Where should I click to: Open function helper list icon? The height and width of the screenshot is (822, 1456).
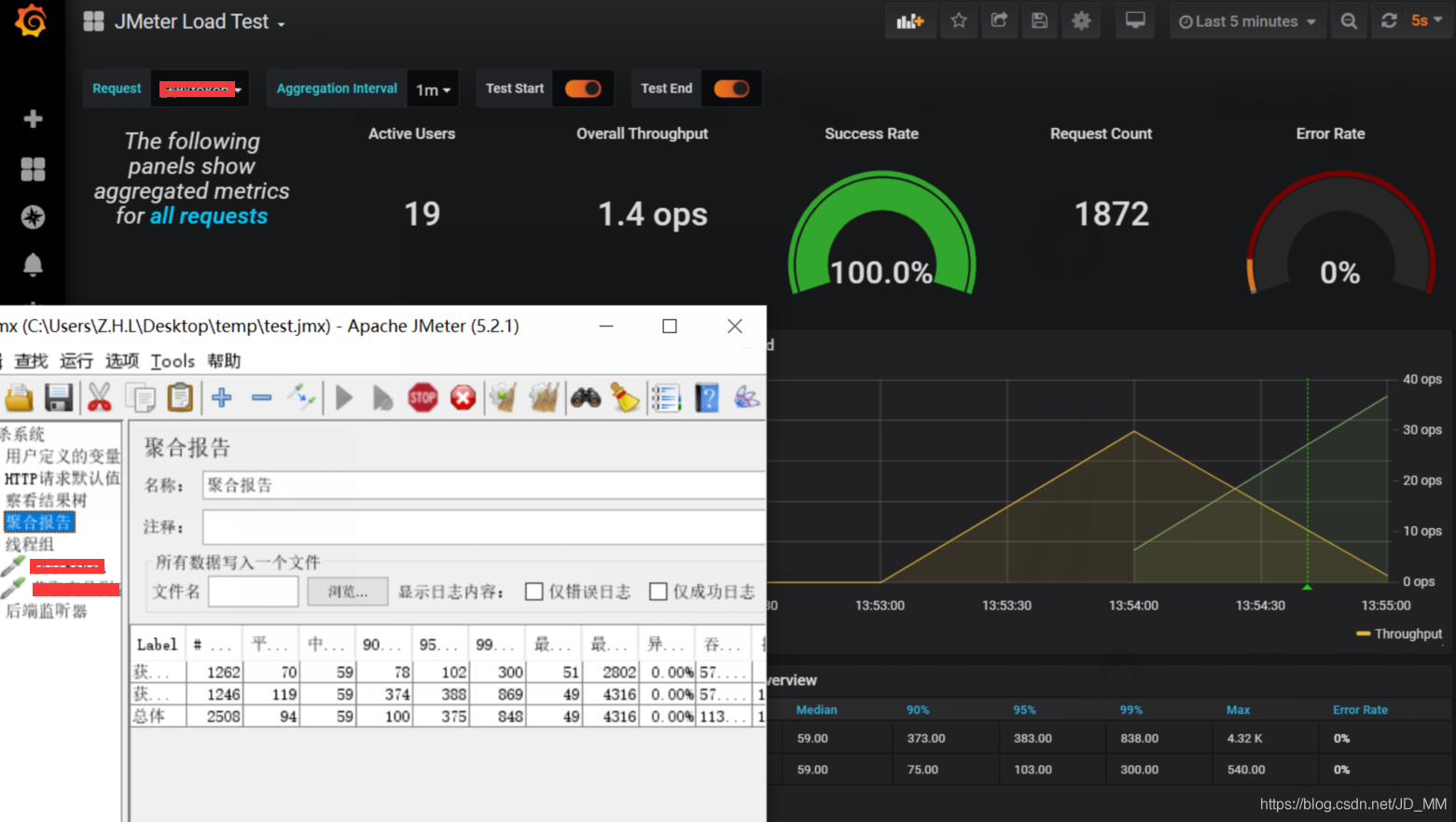pyautogui.click(x=666, y=397)
